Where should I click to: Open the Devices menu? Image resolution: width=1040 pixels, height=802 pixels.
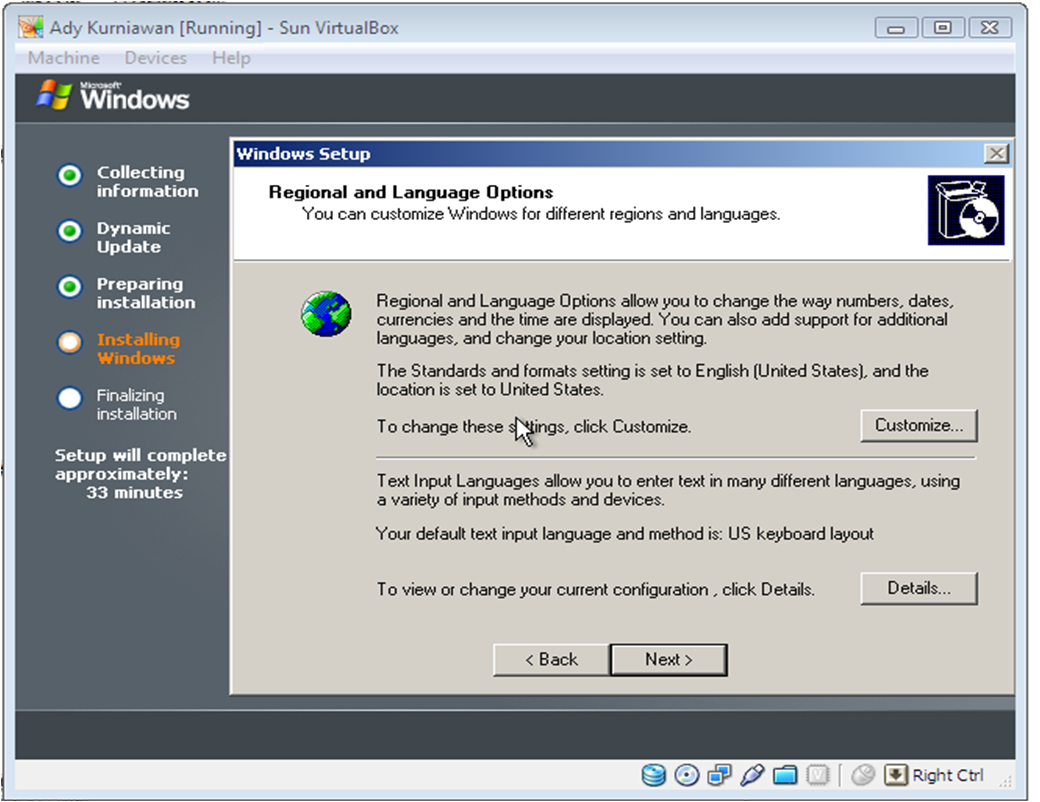point(156,58)
